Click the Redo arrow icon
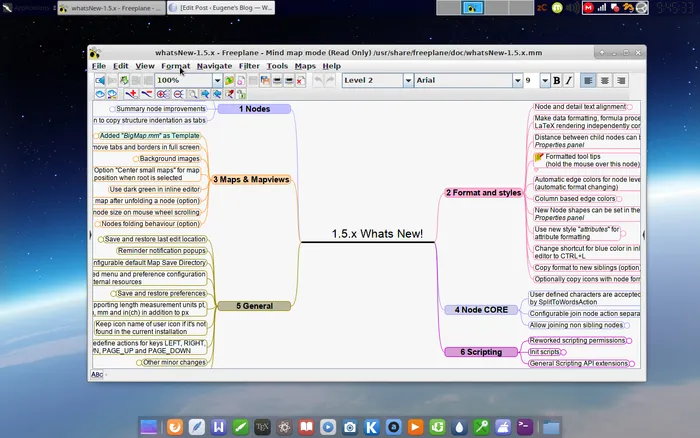This screenshot has width=700, height=438. tap(330, 80)
